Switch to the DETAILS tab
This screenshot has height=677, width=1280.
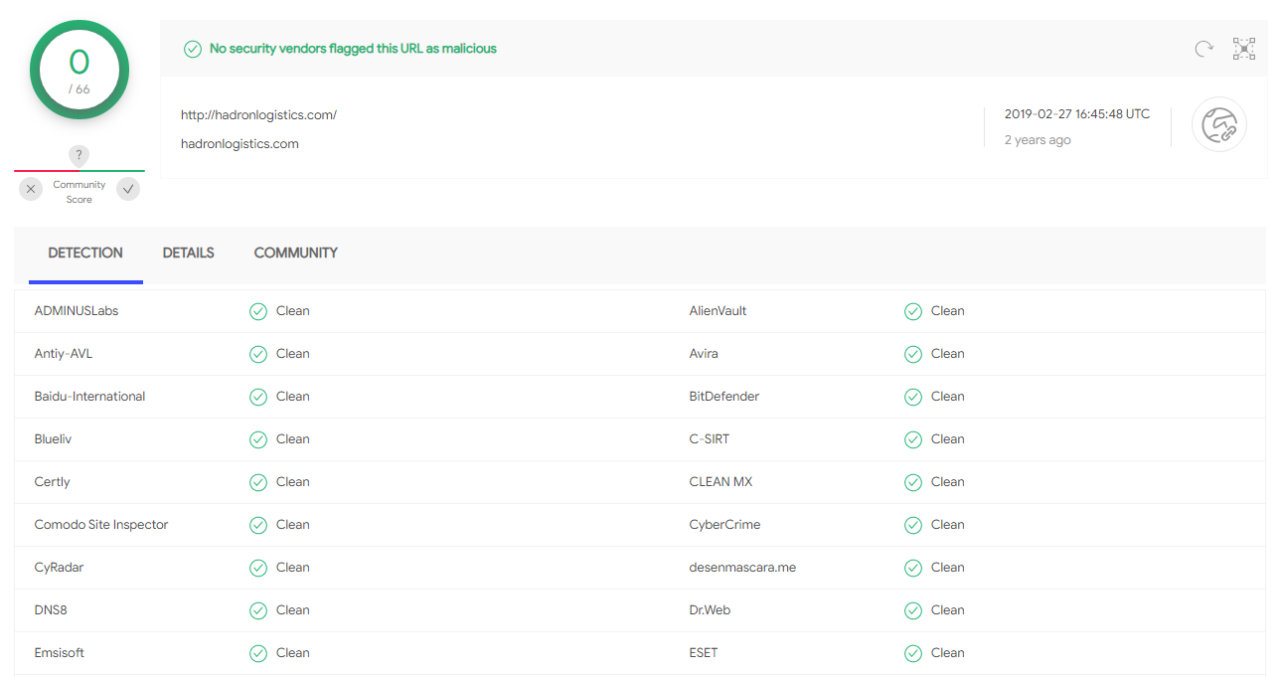[x=189, y=253]
